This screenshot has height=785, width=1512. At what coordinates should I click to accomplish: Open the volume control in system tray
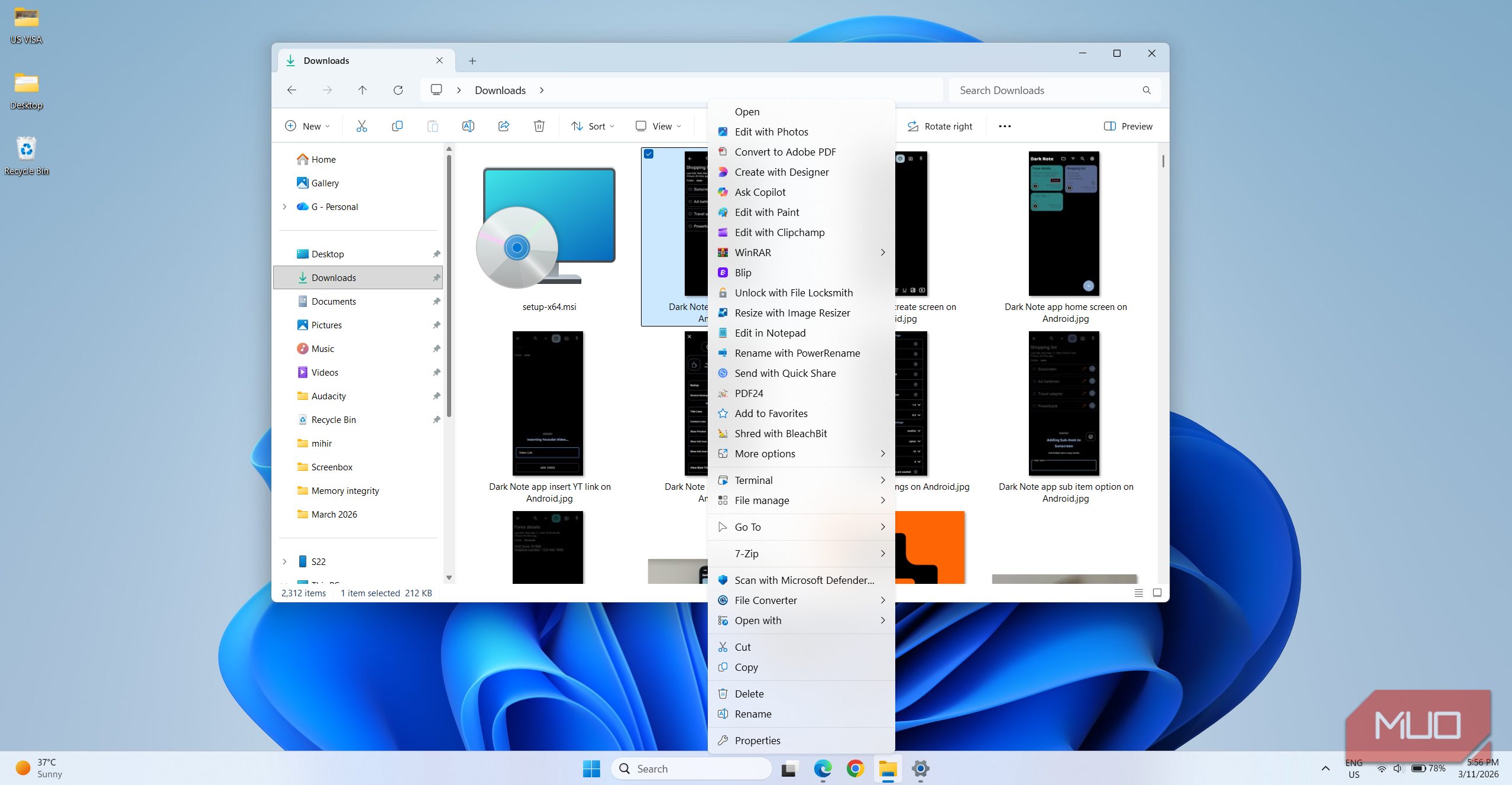(x=1397, y=768)
